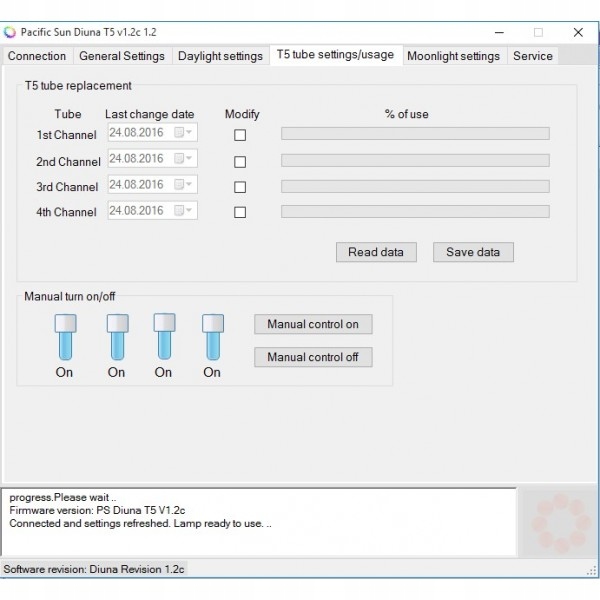Click the 'T5 tube replacement' group title

pyautogui.click(x=78, y=86)
